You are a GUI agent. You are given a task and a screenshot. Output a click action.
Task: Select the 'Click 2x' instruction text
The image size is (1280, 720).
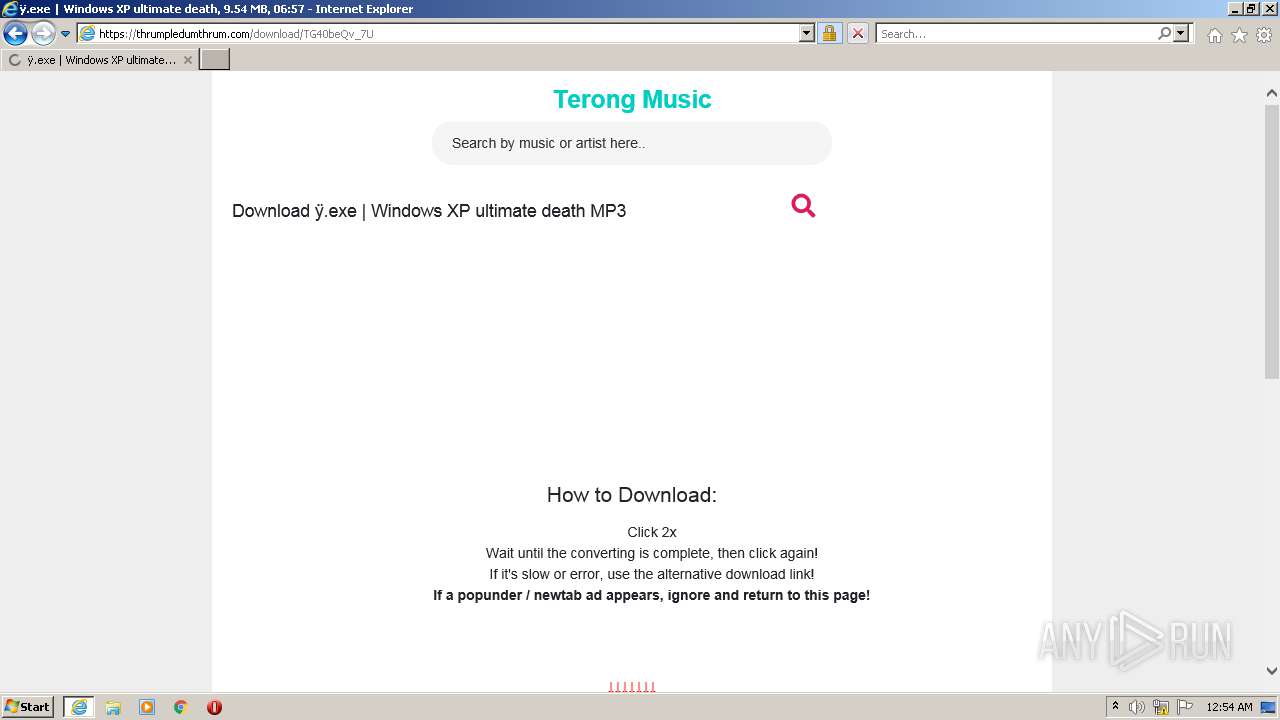click(652, 532)
